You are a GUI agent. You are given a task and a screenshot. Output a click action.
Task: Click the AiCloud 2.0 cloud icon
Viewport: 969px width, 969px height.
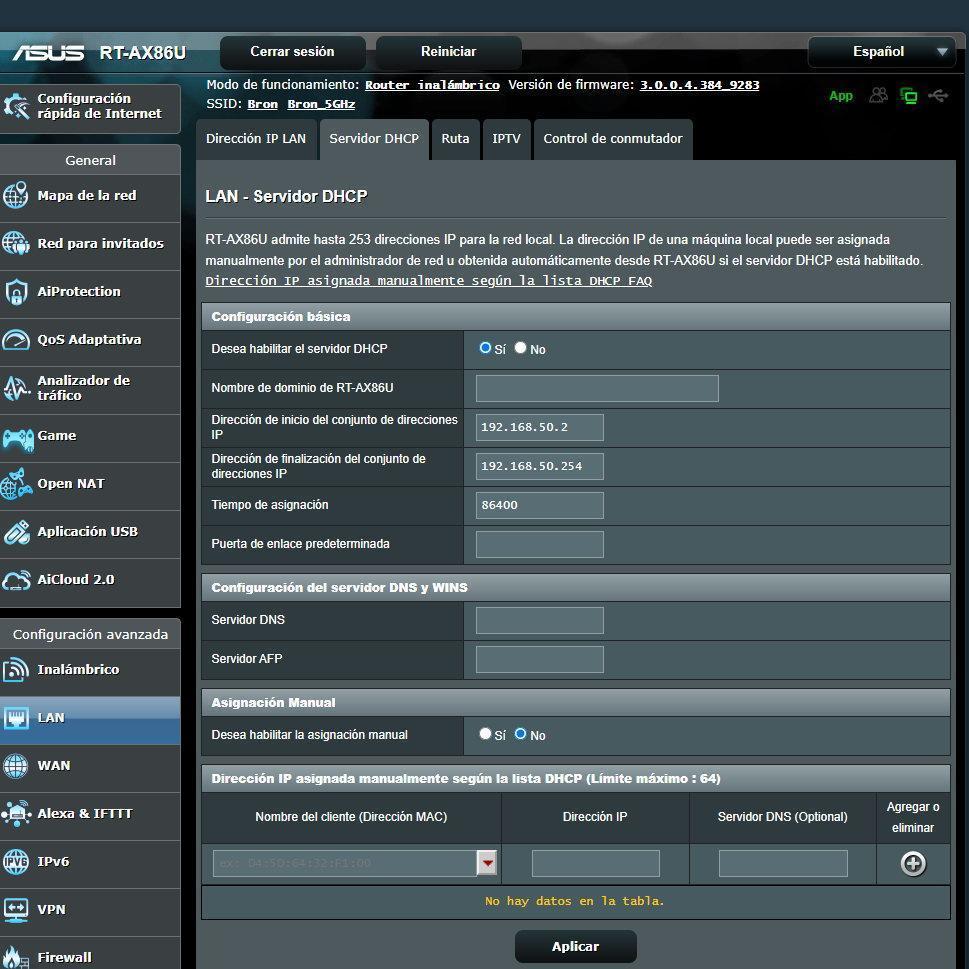[16, 580]
